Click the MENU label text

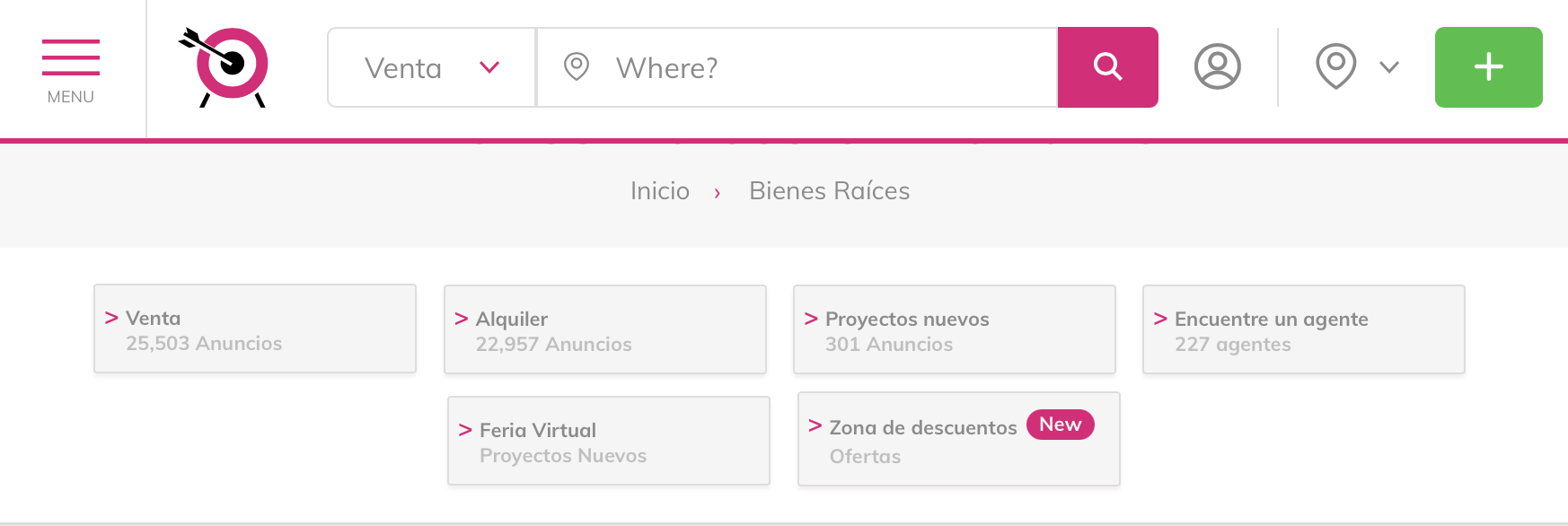(71, 97)
